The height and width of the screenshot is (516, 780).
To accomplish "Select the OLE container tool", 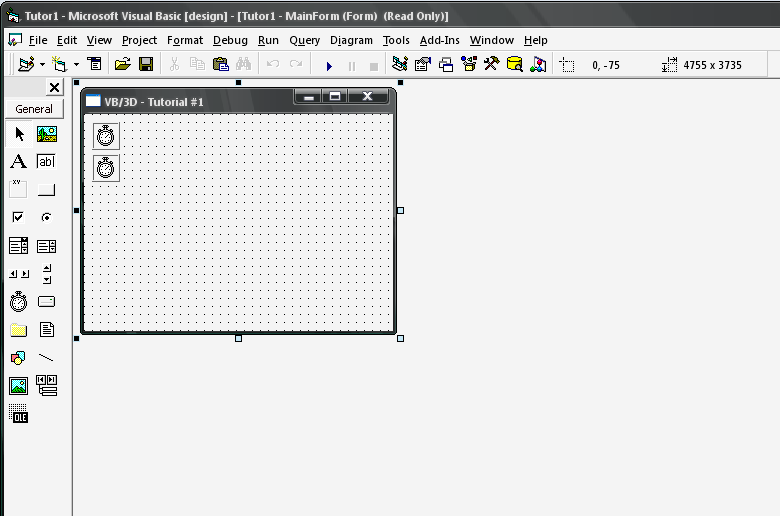I will pyautogui.click(x=19, y=413).
